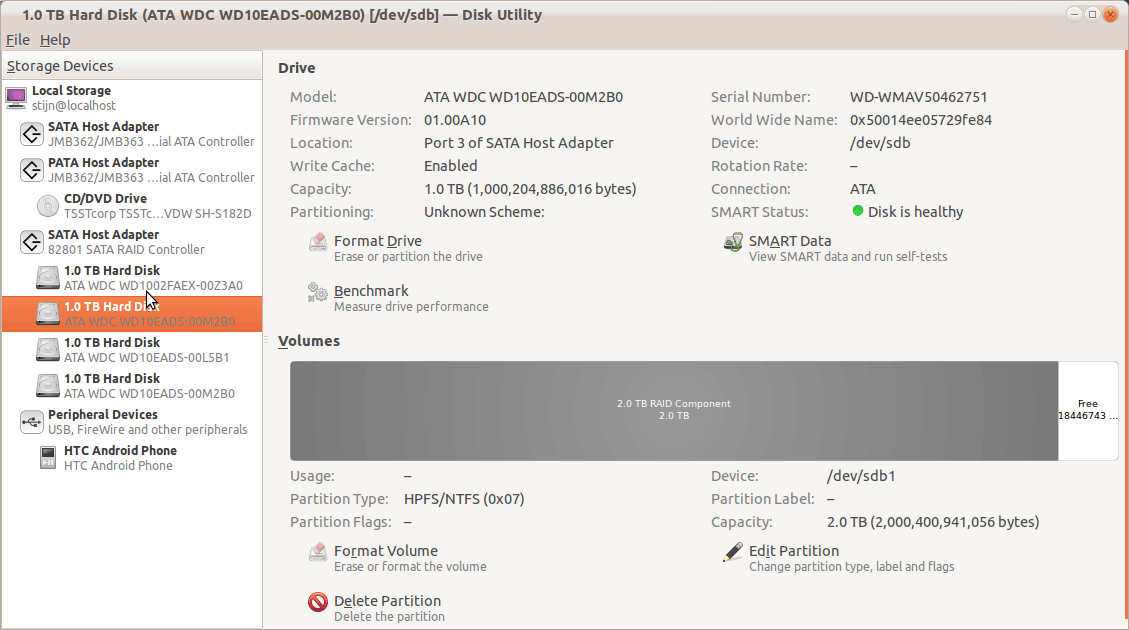Click the Benchmark button label

(x=371, y=291)
